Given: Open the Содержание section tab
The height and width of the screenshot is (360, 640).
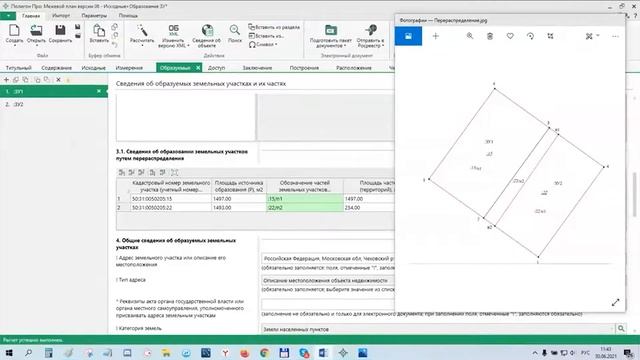Looking at the screenshot, I should point(56,68).
